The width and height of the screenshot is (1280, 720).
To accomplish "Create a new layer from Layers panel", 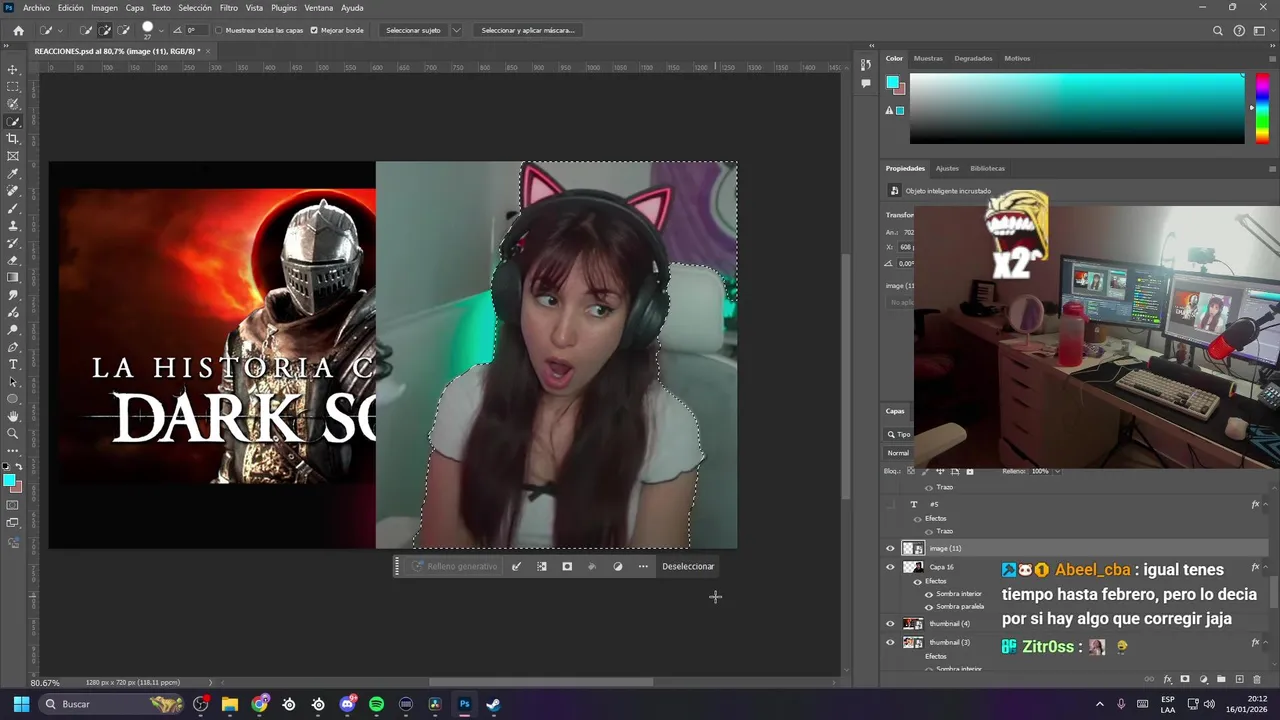I will 1239,680.
